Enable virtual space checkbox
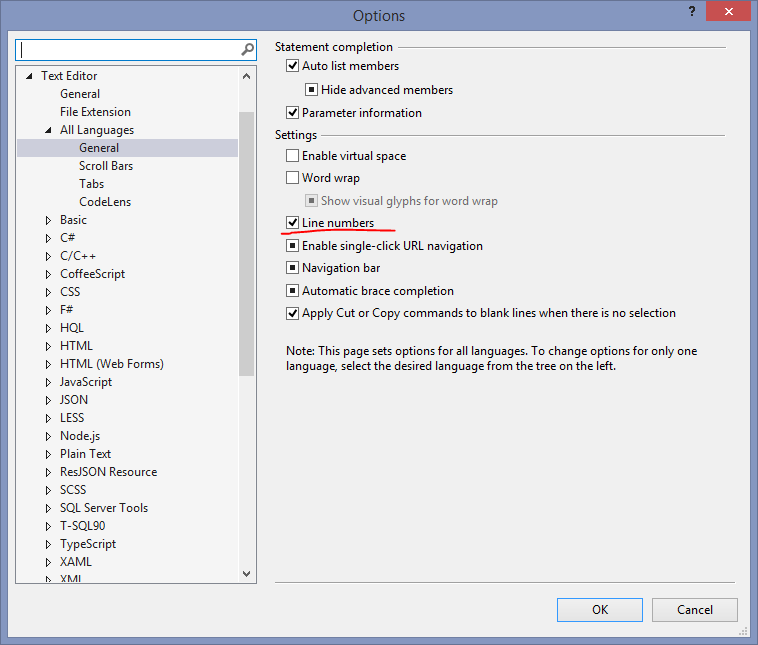Viewport: 758px width, 645px height. coord(293,156)
